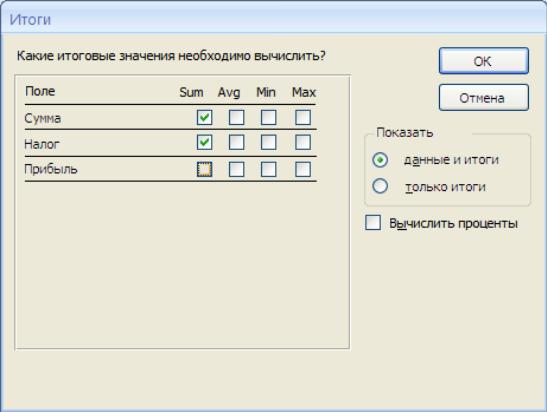Check Min checkbox for Прибыль field

(269, 170)
